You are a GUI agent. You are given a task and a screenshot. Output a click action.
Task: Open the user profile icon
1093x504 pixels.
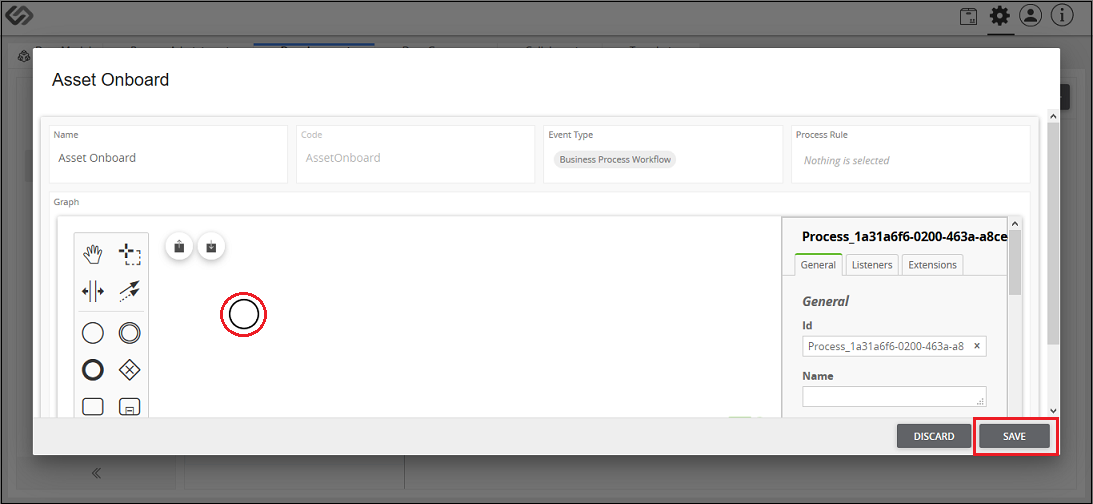coord(1030,16)
